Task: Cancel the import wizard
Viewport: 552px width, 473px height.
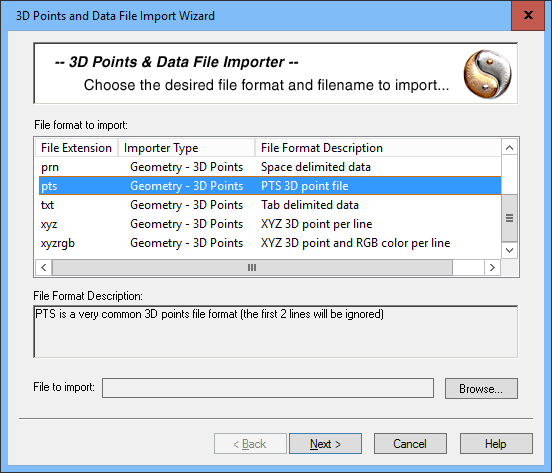Action: (x=410, y=444)
